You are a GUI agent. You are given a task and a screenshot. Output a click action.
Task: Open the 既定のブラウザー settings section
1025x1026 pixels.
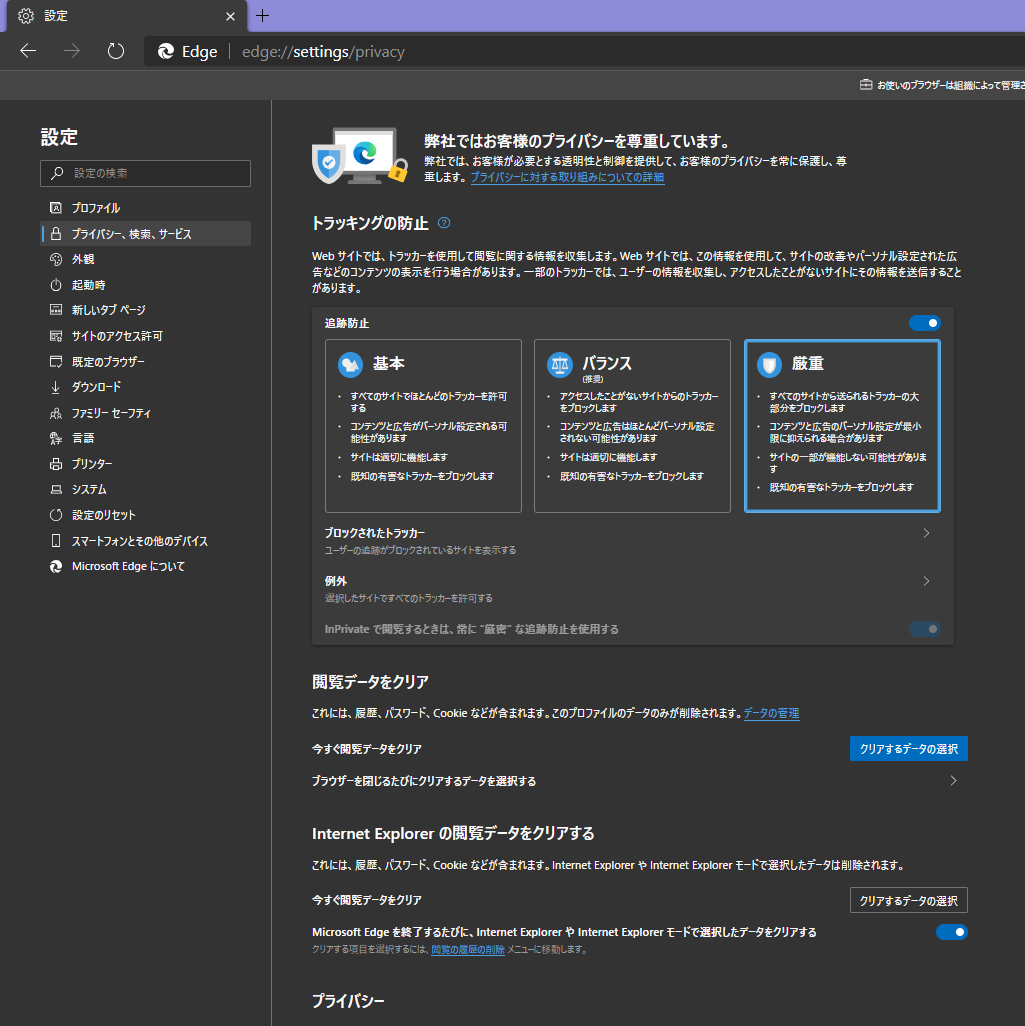point(145,362)
